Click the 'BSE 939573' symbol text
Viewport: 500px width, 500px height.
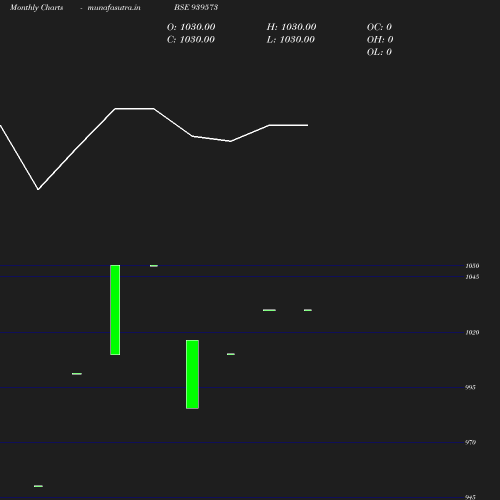click(196, 7)
